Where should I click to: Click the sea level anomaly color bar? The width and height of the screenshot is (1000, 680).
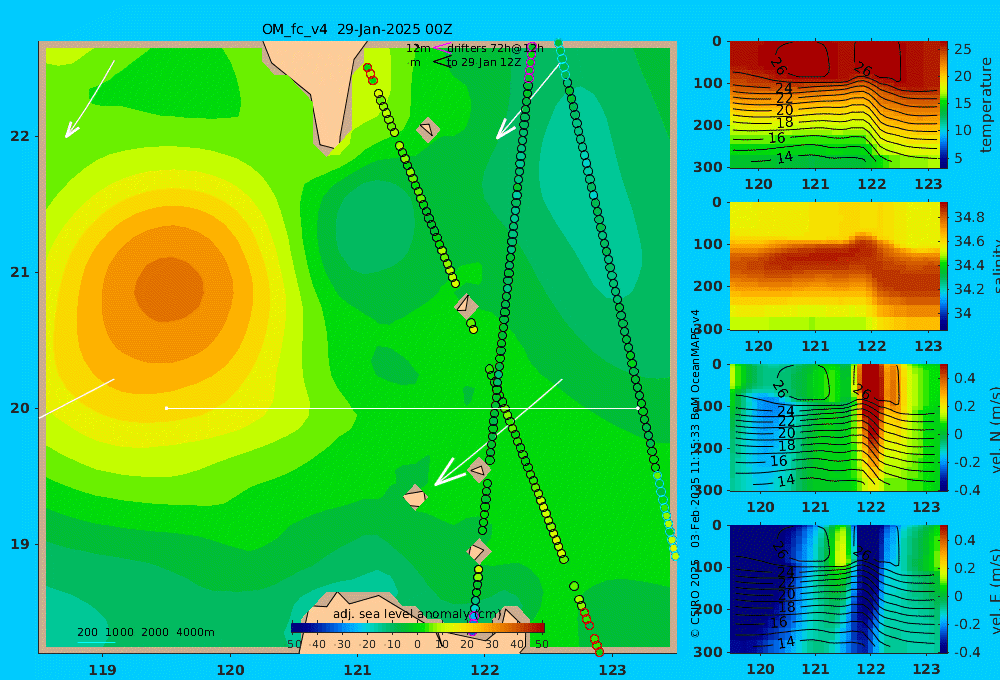pyautogui.click(x=418, y=628)
